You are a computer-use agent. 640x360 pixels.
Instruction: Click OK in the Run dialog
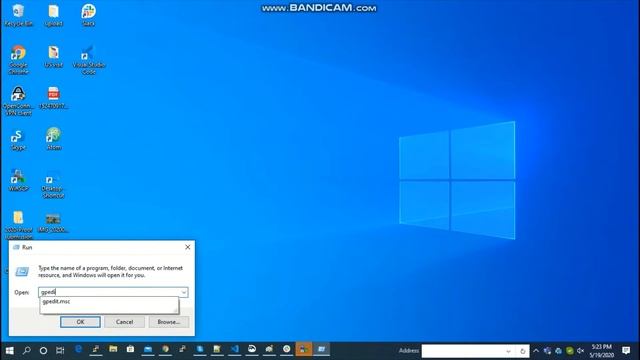pos(80,322)
